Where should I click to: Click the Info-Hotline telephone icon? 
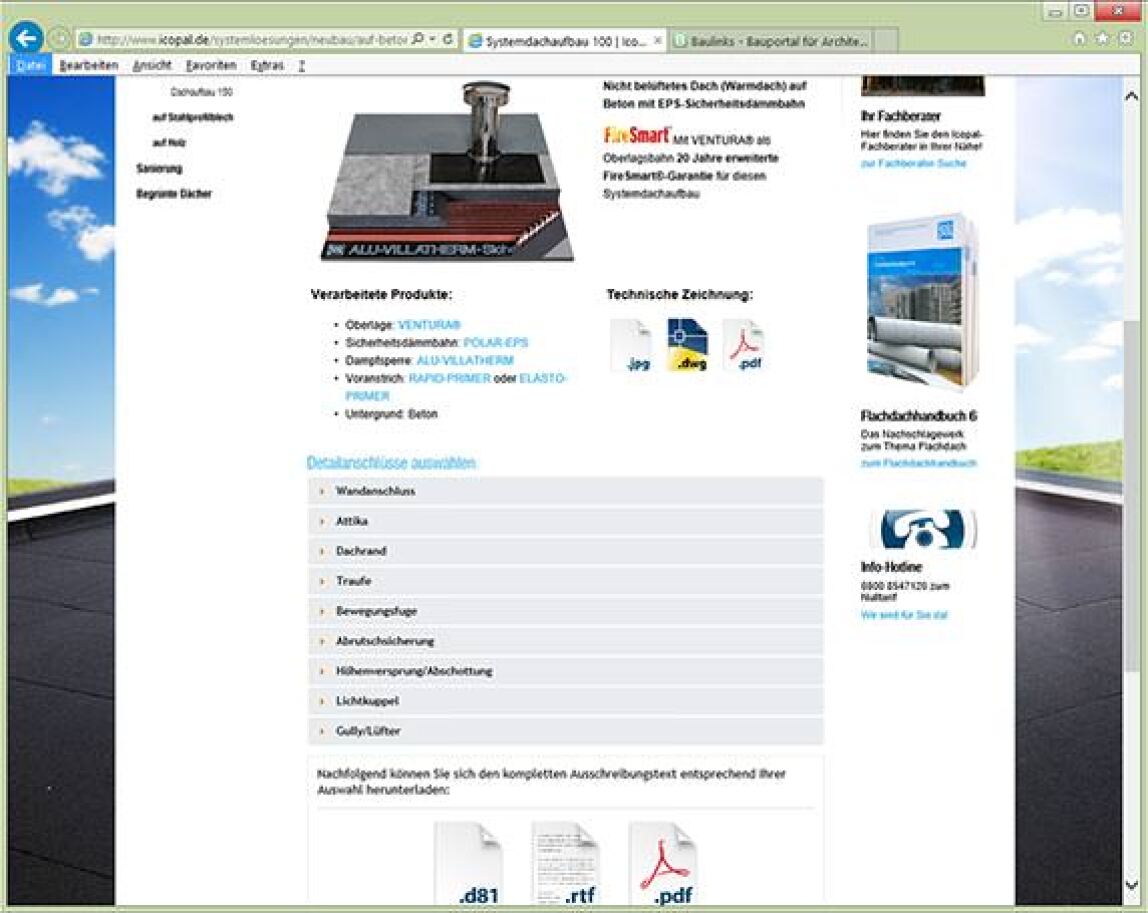click(x=926, y=529)
